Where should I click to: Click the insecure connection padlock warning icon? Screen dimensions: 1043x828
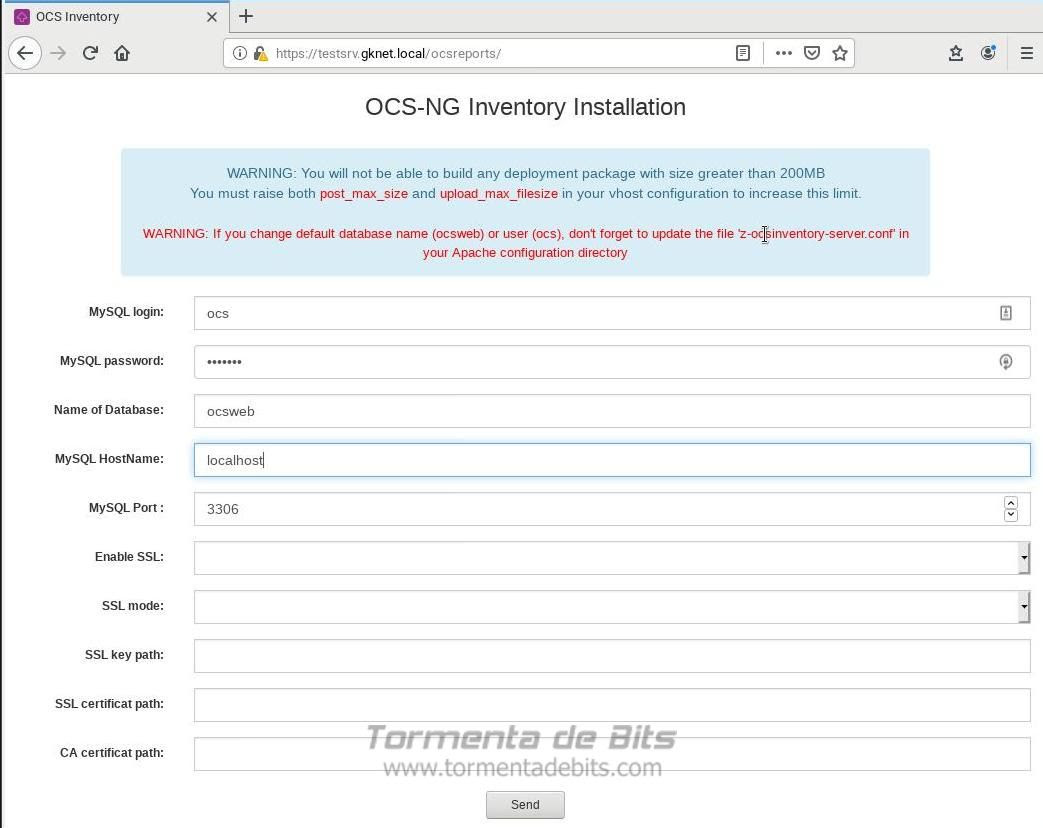click(260, 53)
